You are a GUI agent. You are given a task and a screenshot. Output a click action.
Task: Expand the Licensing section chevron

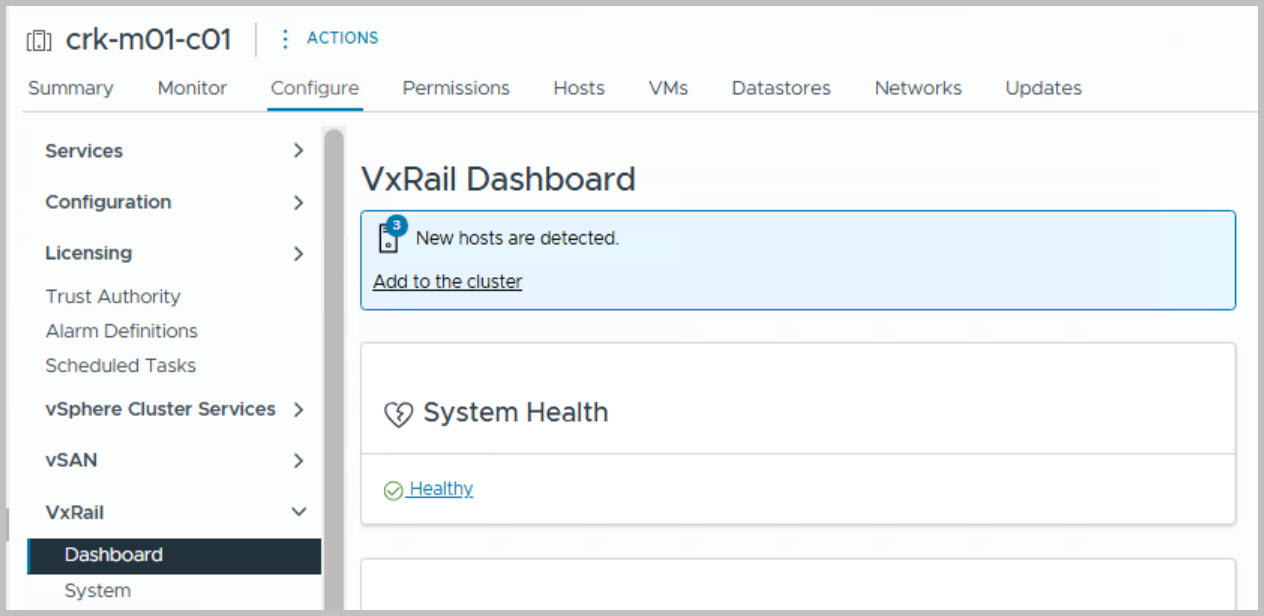298,253
